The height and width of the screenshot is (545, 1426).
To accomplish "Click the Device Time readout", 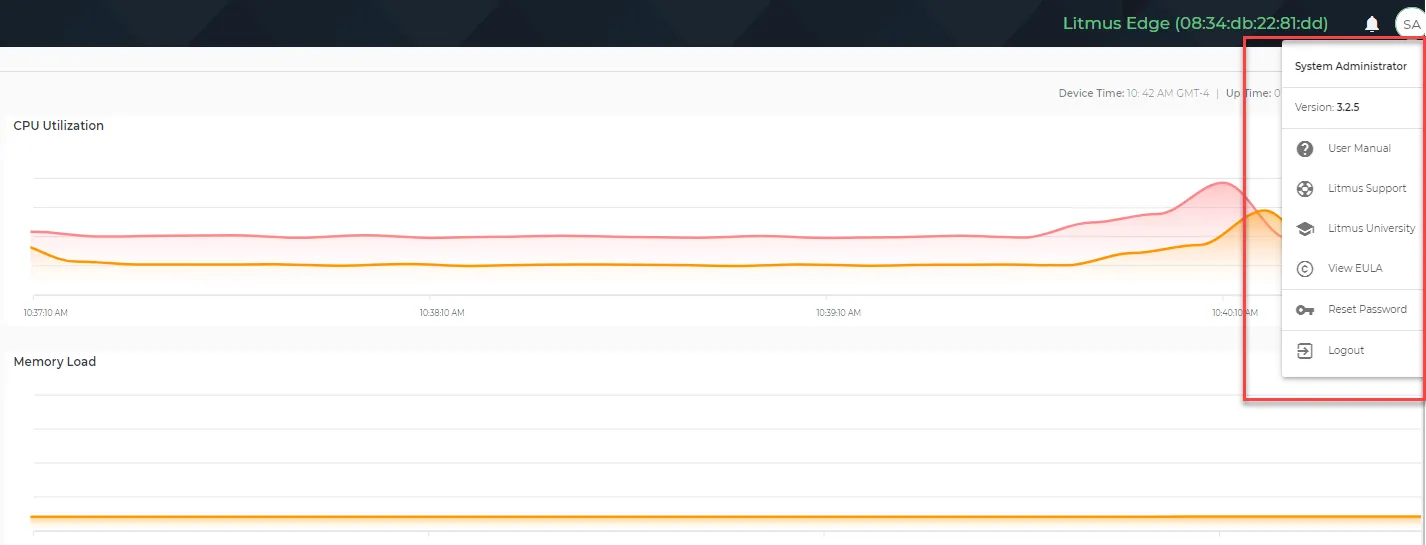I will pyautogui.click(x=1134, y=93).
